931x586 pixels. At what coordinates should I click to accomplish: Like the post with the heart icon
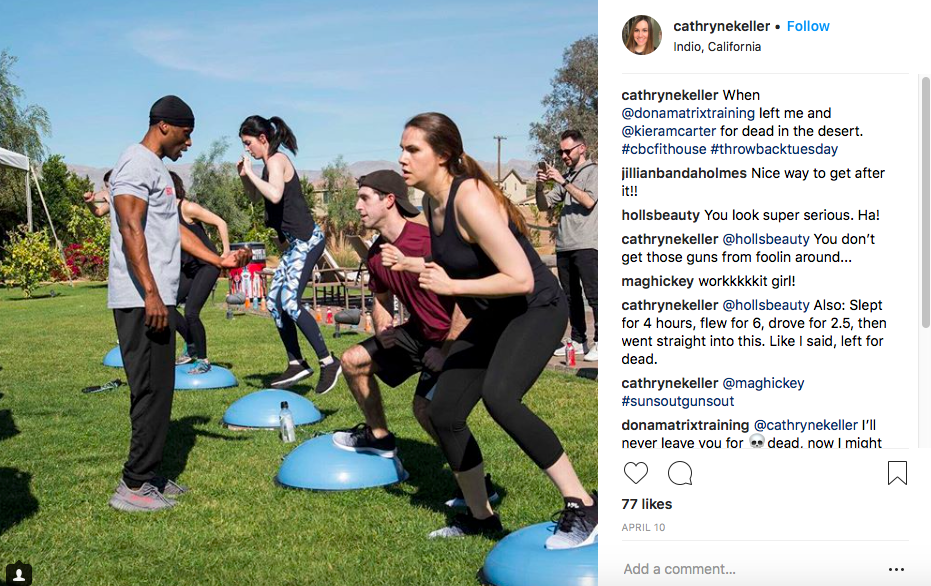[635, 473]
